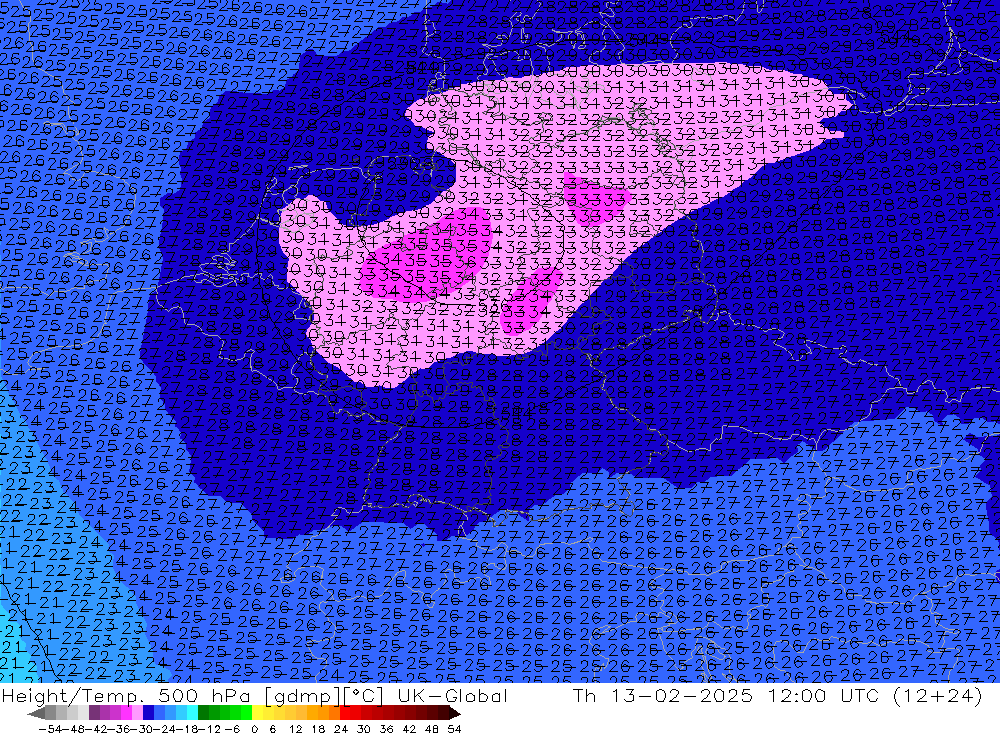Select the light pink swatch above -30
Screen dimensions: 1000x733
tap(137, 713)
